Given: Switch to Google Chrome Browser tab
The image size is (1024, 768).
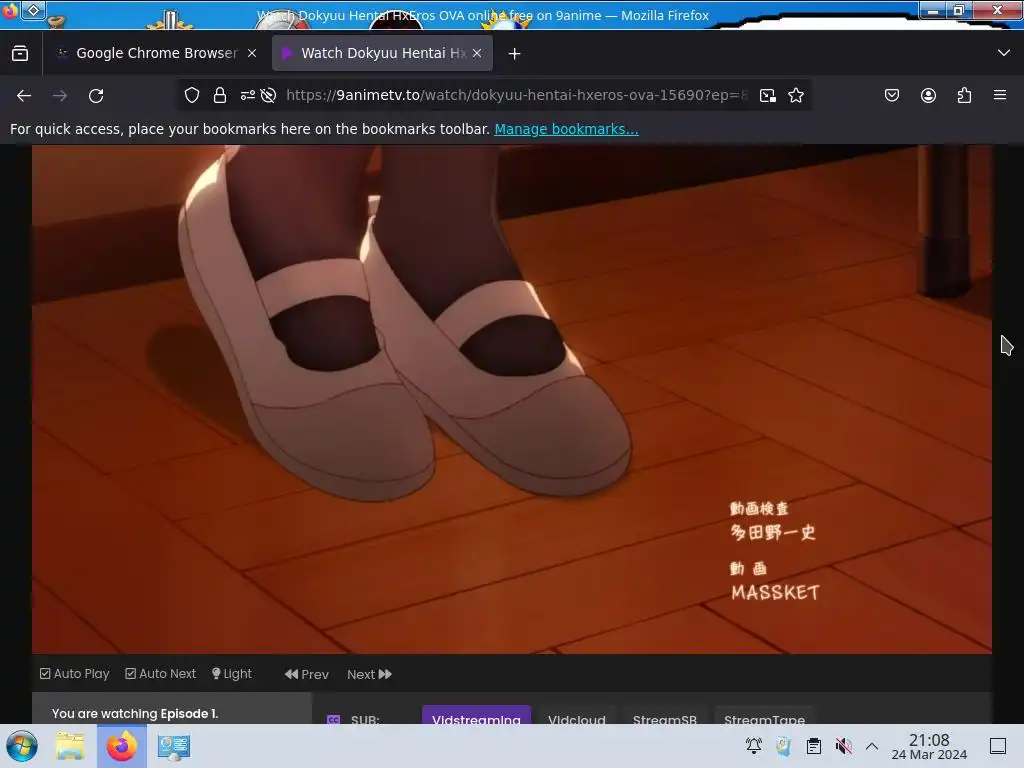Looking at the screenshot, I should click(x=156, y=54).
